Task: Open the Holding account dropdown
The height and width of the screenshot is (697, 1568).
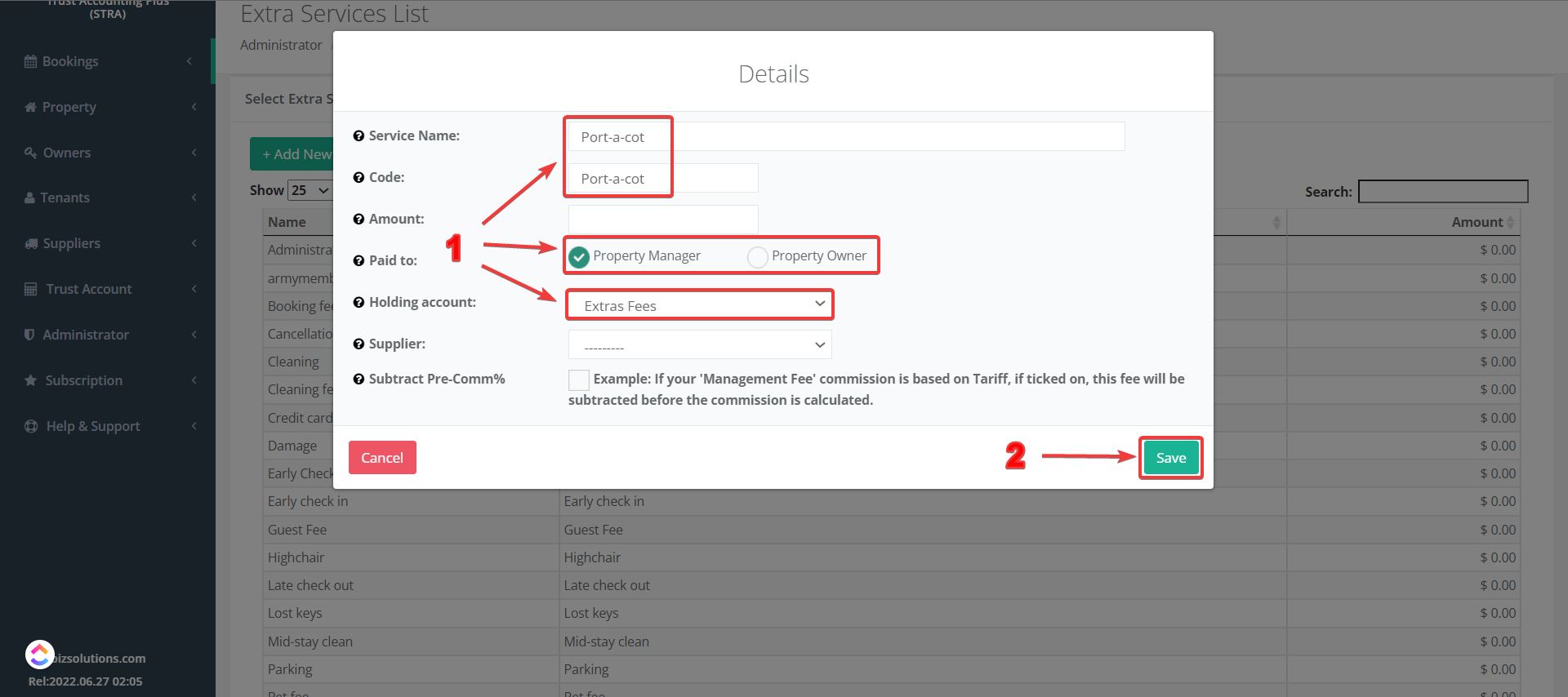Action: (x=700, y=305)
